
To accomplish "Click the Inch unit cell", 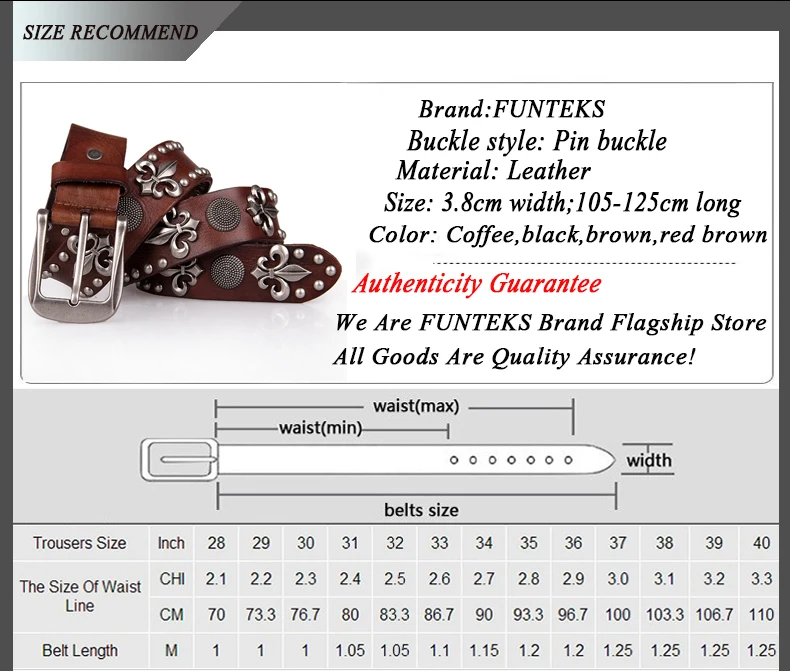I will coord(171,543).
